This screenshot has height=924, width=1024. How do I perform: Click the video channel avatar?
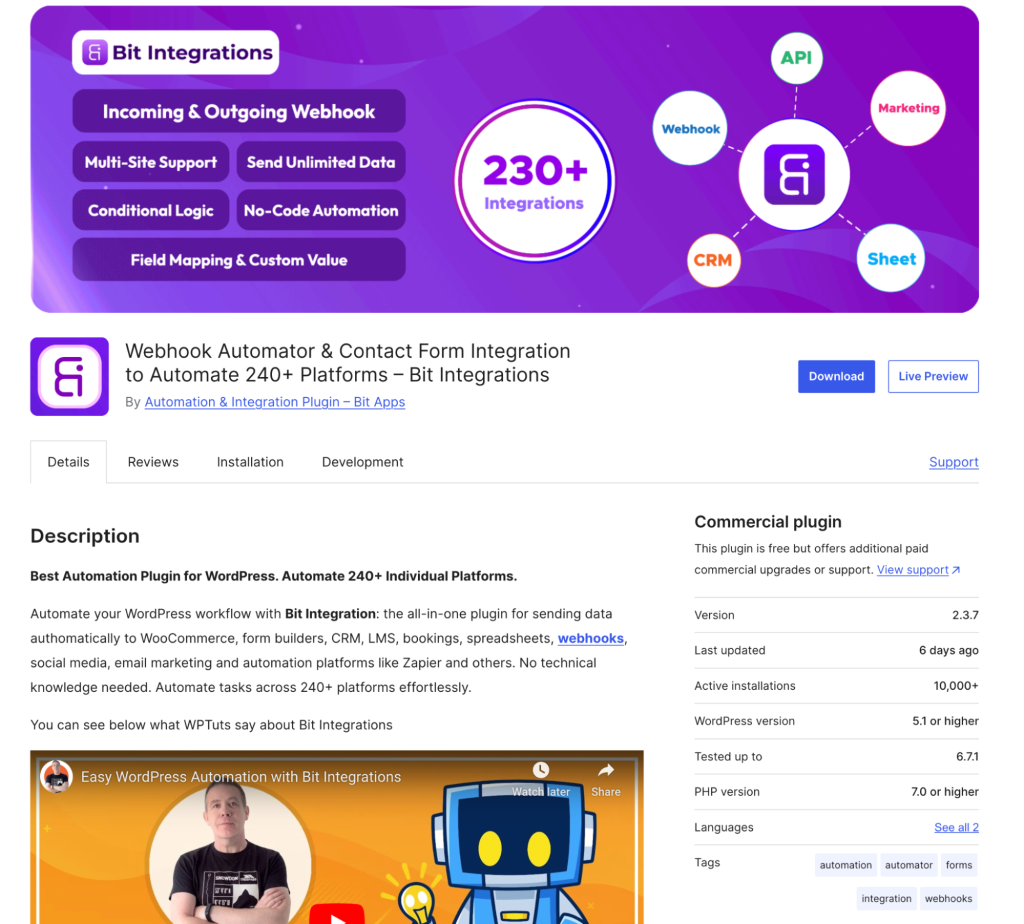coord(56,776)
